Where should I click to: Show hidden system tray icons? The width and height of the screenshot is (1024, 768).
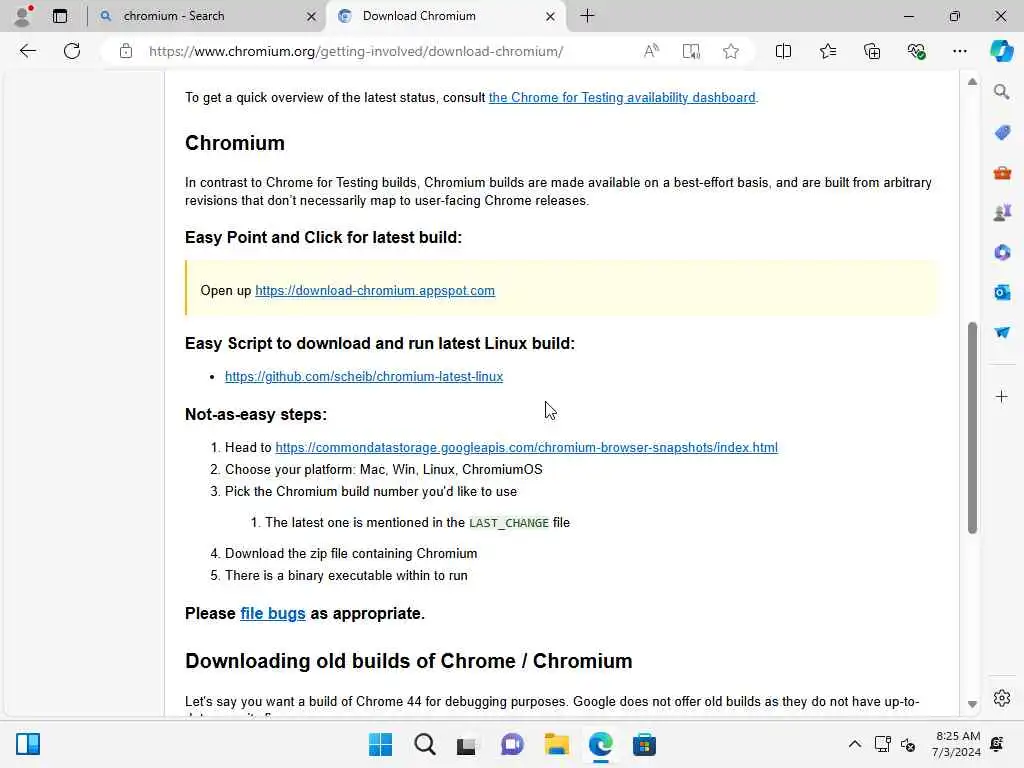(854, 744)
